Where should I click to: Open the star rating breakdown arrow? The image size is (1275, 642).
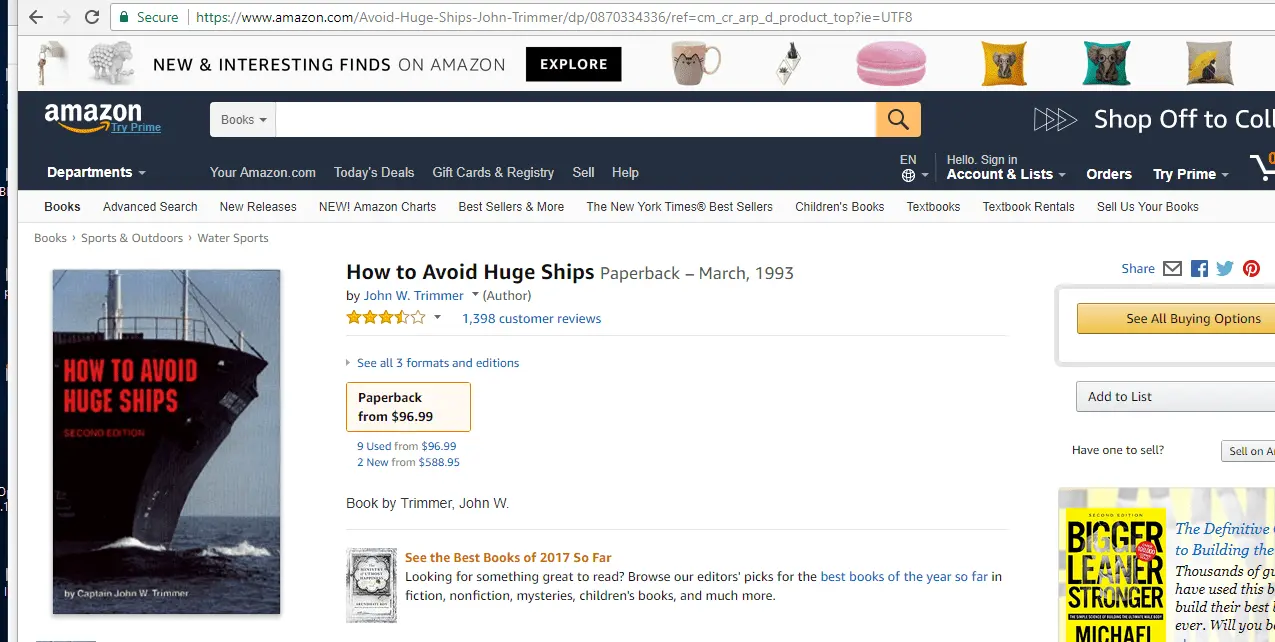[437, 318]
